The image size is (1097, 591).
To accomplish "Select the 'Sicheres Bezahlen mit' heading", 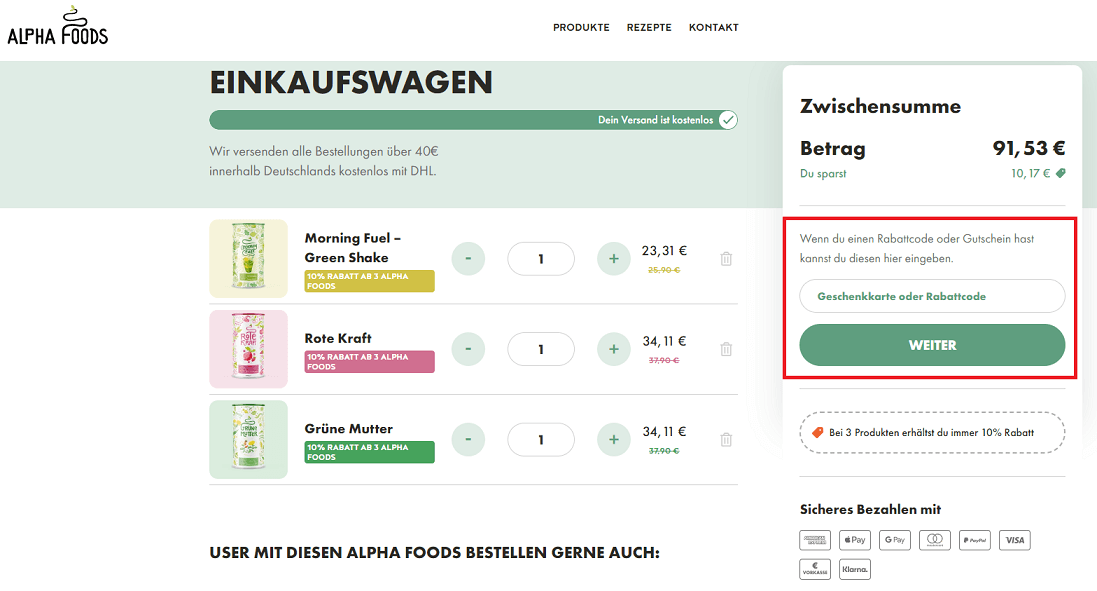I will point(870,509).
